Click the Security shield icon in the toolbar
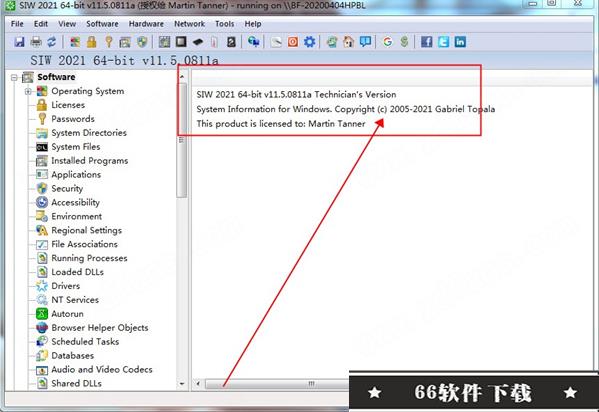This screenshot has height=412, width=599. click(x=142, y=42)
